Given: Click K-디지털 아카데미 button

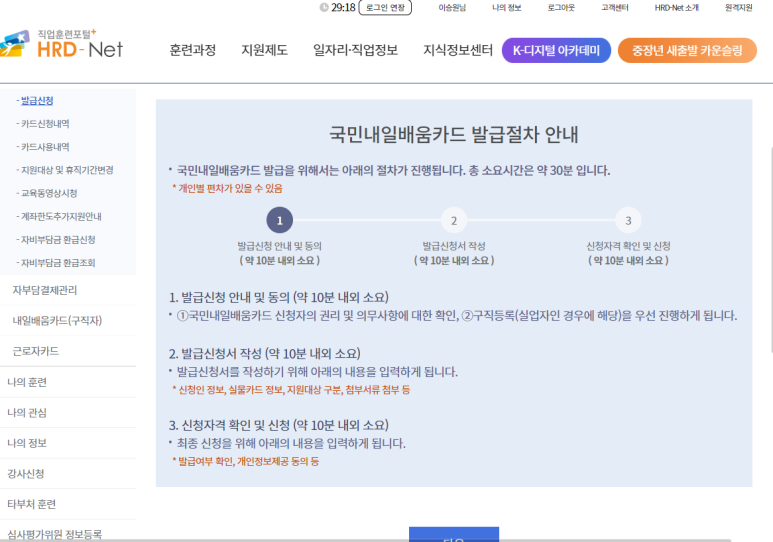Looking at the screenshot, I should (x=556, y=50).
